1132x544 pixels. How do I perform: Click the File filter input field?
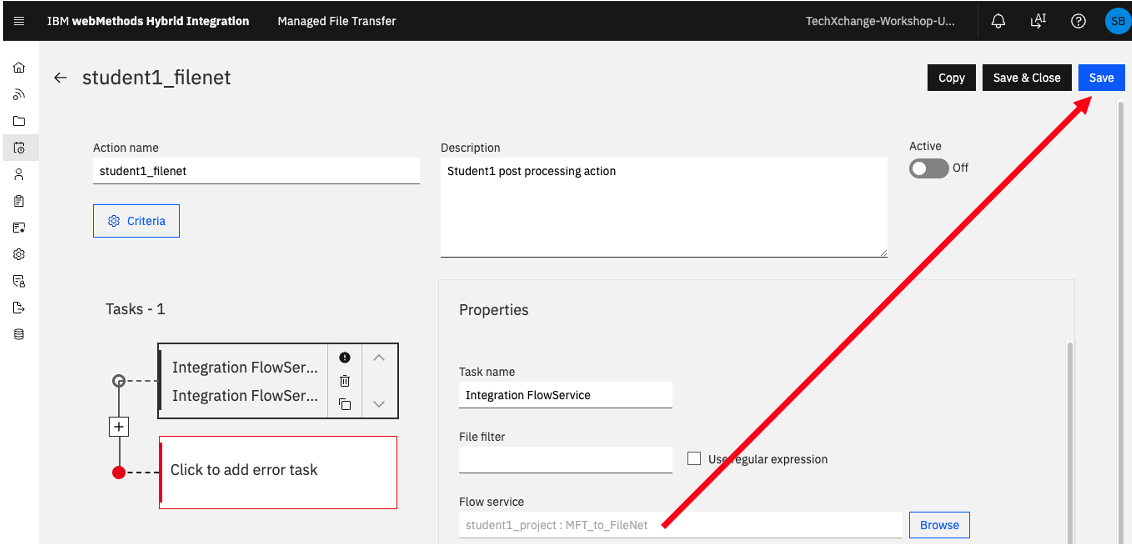565,460
